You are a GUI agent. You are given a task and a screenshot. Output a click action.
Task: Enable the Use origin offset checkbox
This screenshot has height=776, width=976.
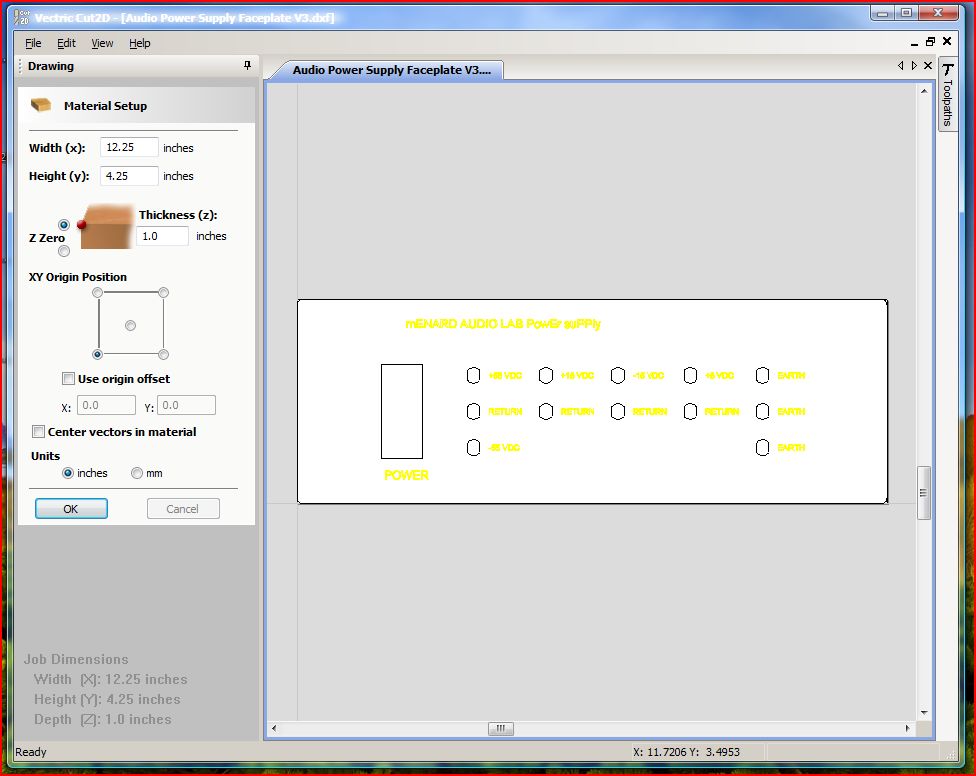pyautogui.click(x=68, y=378)
